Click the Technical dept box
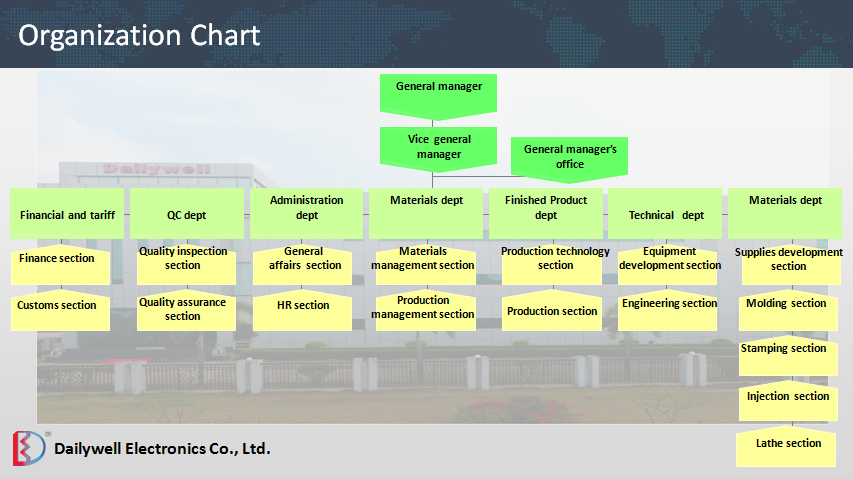853x479 pixels. 666,213
